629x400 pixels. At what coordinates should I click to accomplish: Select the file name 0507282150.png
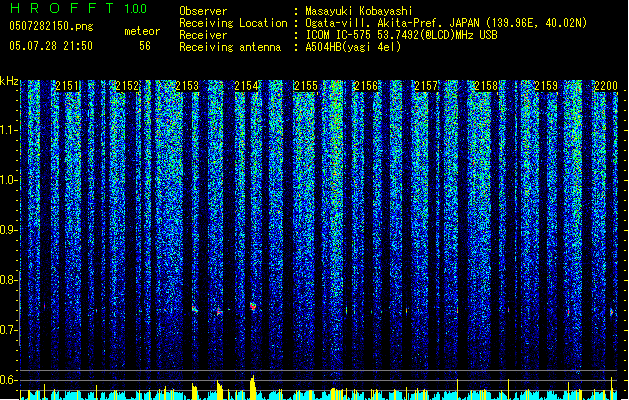[x=51, y=27]
